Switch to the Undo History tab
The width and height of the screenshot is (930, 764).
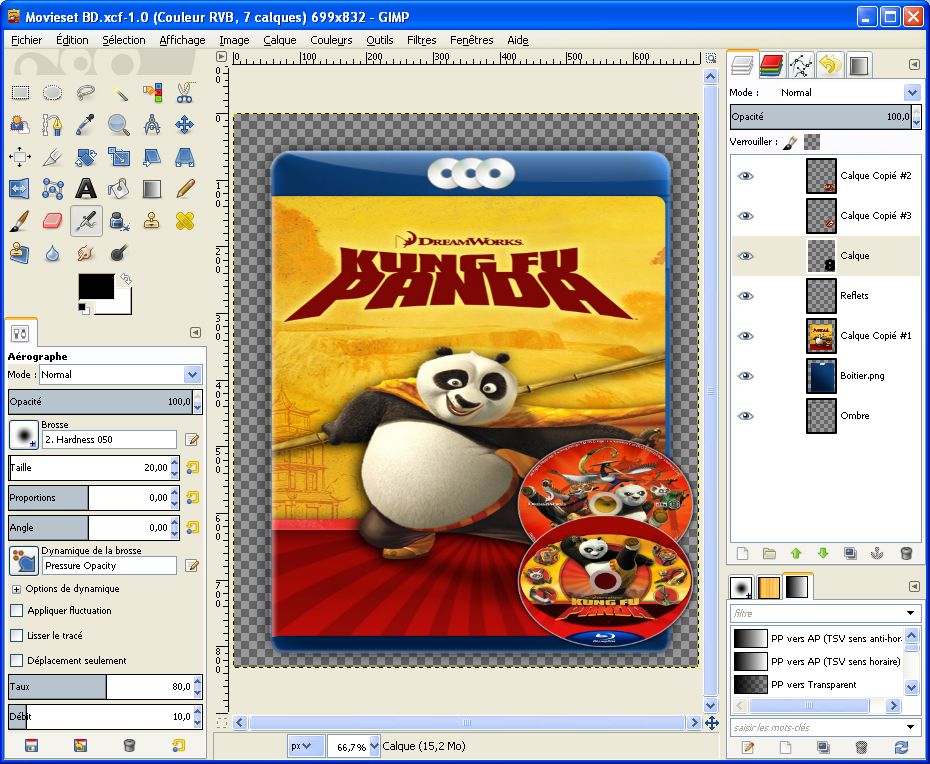[830, 65]
